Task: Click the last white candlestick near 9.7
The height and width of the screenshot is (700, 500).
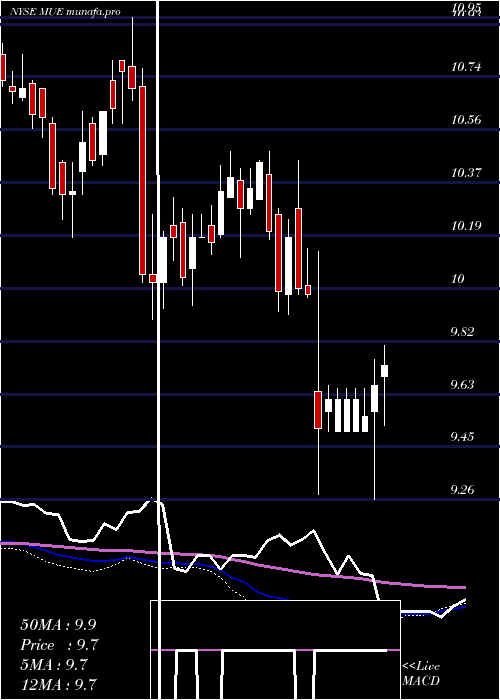Action: (384, 371)
